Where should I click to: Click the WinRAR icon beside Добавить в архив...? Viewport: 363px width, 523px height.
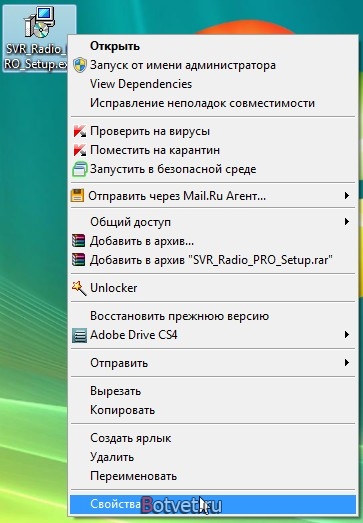79,241
